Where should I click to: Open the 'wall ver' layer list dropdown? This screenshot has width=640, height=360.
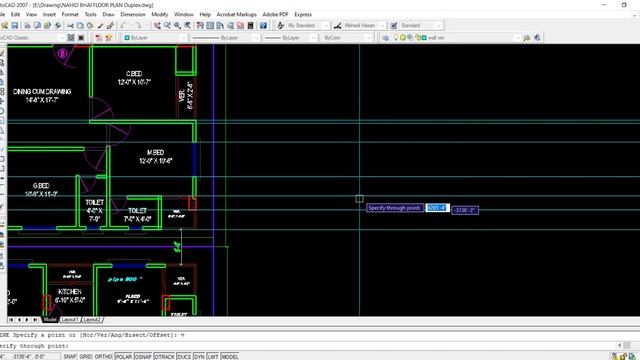coord(517,38)
